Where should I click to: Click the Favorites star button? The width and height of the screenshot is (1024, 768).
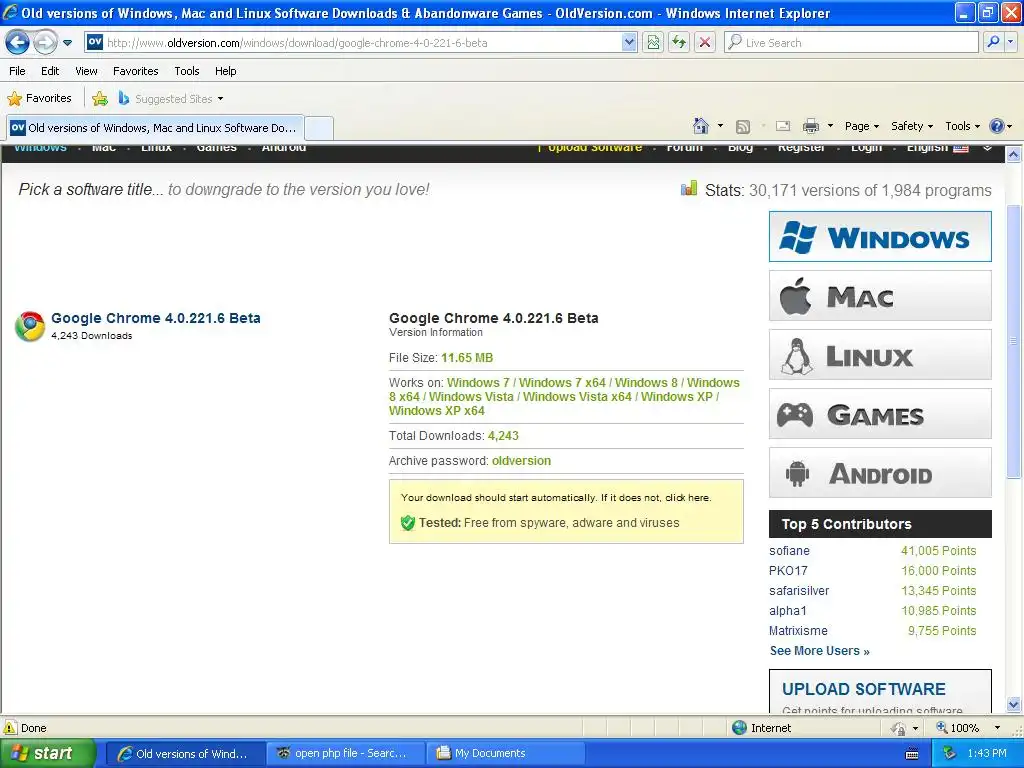point(39,99)
